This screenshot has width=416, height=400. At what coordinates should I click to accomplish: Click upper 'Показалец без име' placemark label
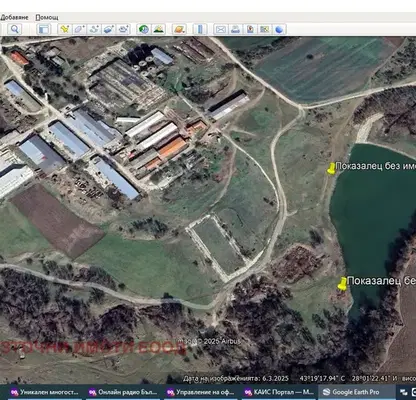(375, 166)
